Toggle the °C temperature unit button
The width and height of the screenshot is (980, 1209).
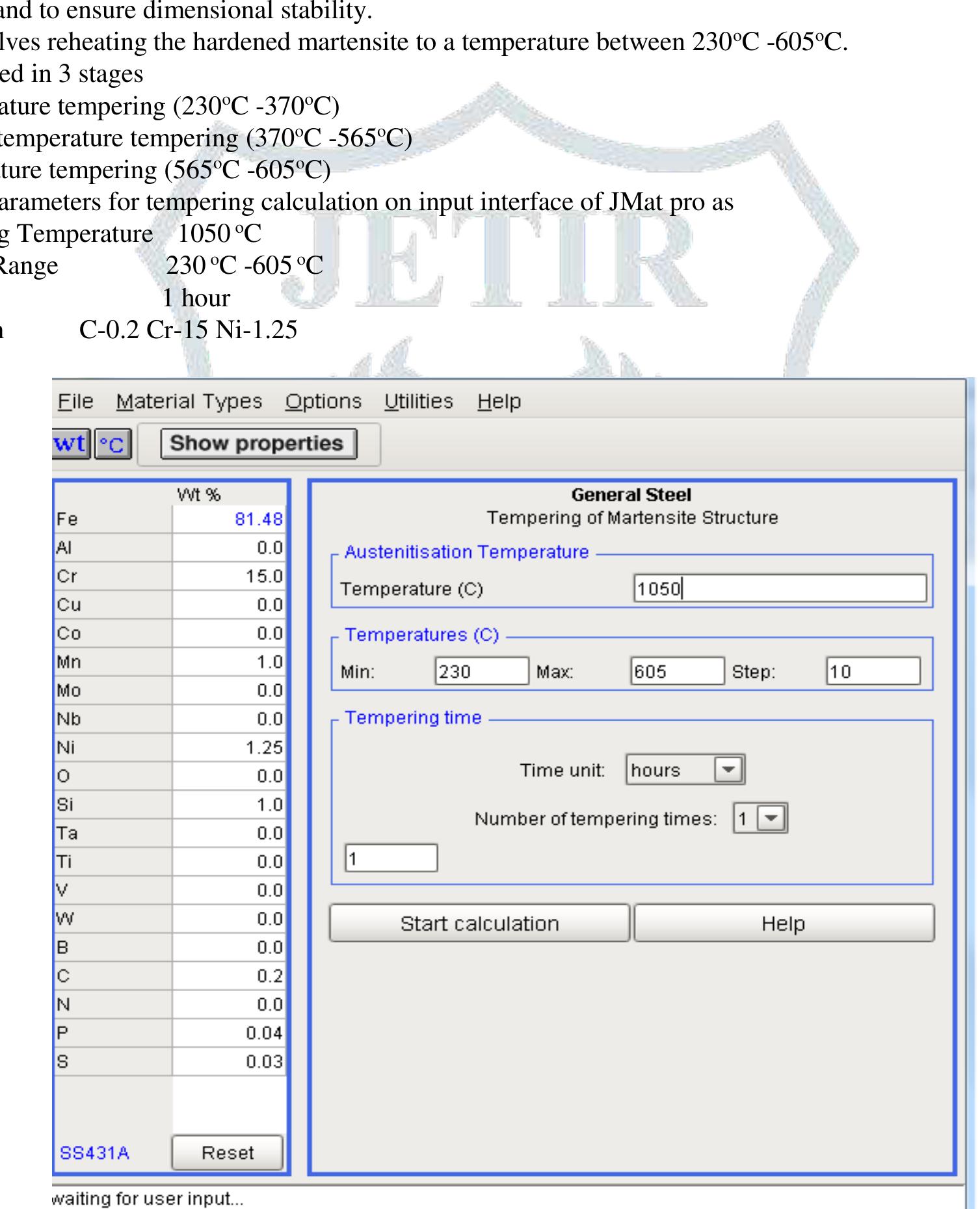click(x=113, y=444)
